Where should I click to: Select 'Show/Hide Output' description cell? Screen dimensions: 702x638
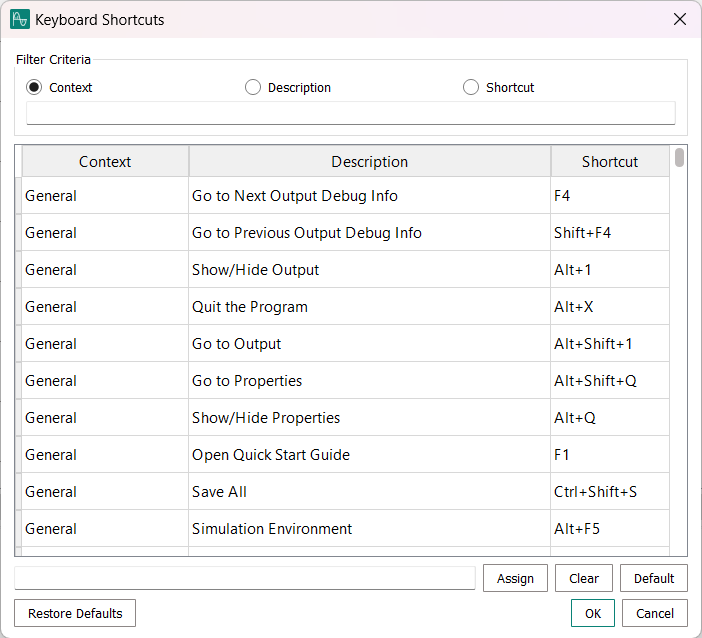[369, 270]
